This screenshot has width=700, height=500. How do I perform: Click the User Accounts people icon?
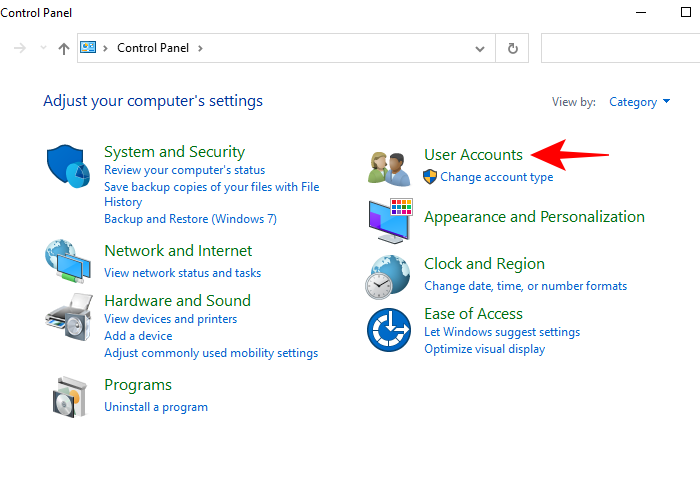click(389, 167)
